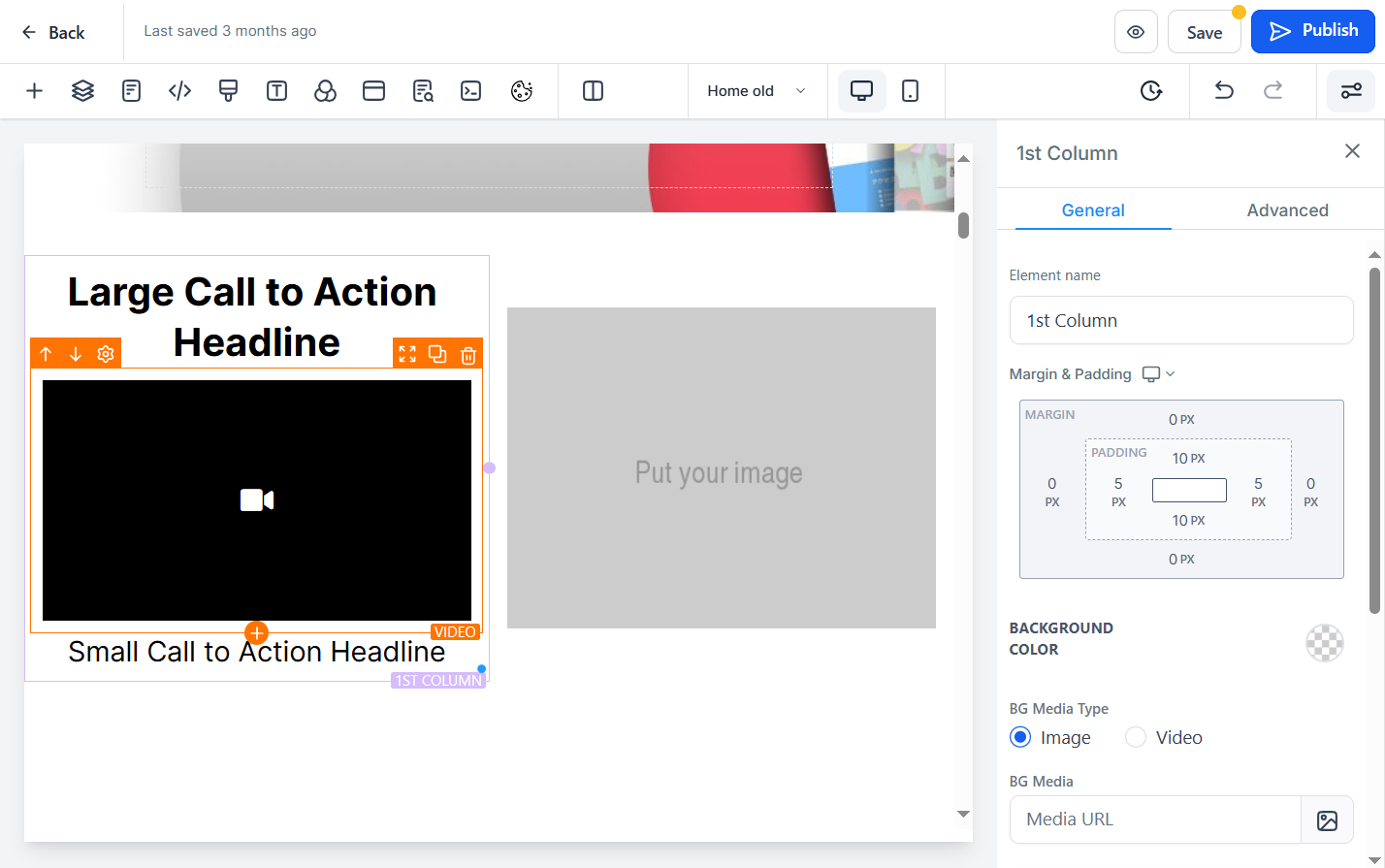Click the add element plus icon

pos(34,91)
